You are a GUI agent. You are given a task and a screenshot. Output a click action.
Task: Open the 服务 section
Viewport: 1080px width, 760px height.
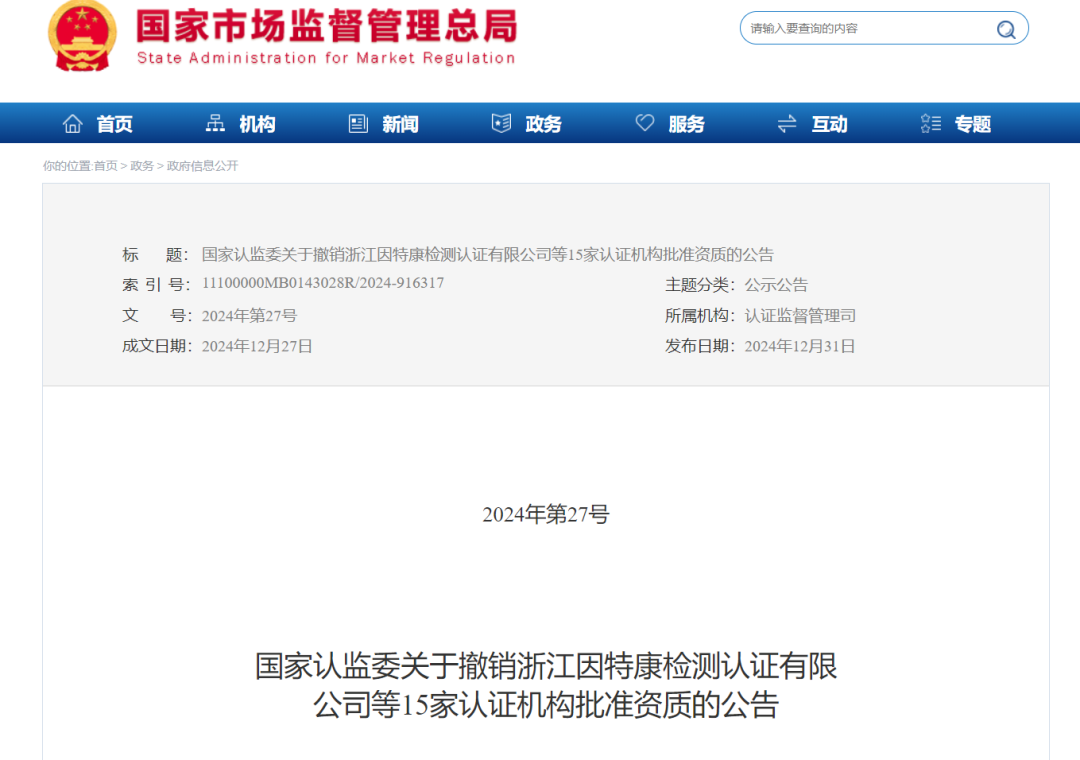688,123
